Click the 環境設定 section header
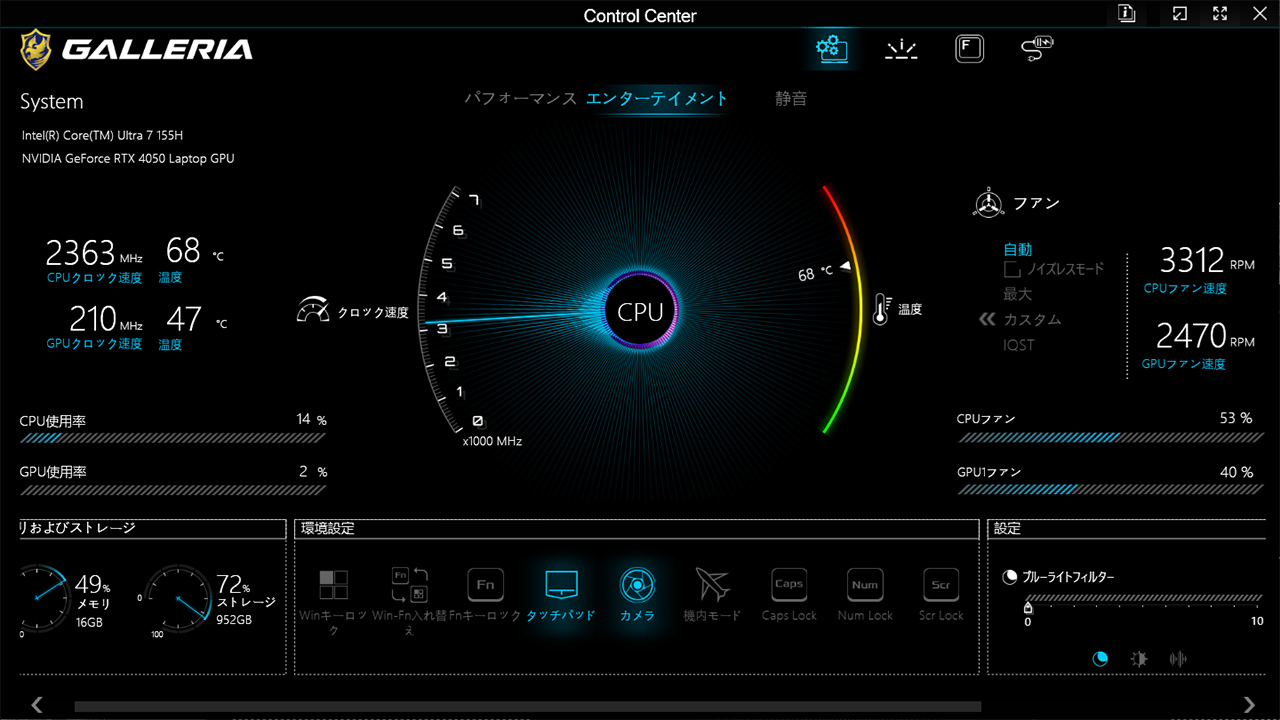The height and width of the screenshot is (720, 1280). click(328, 528)
